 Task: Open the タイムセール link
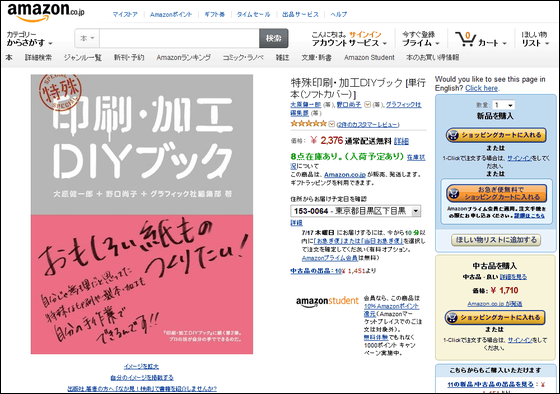tap(253, 14)
